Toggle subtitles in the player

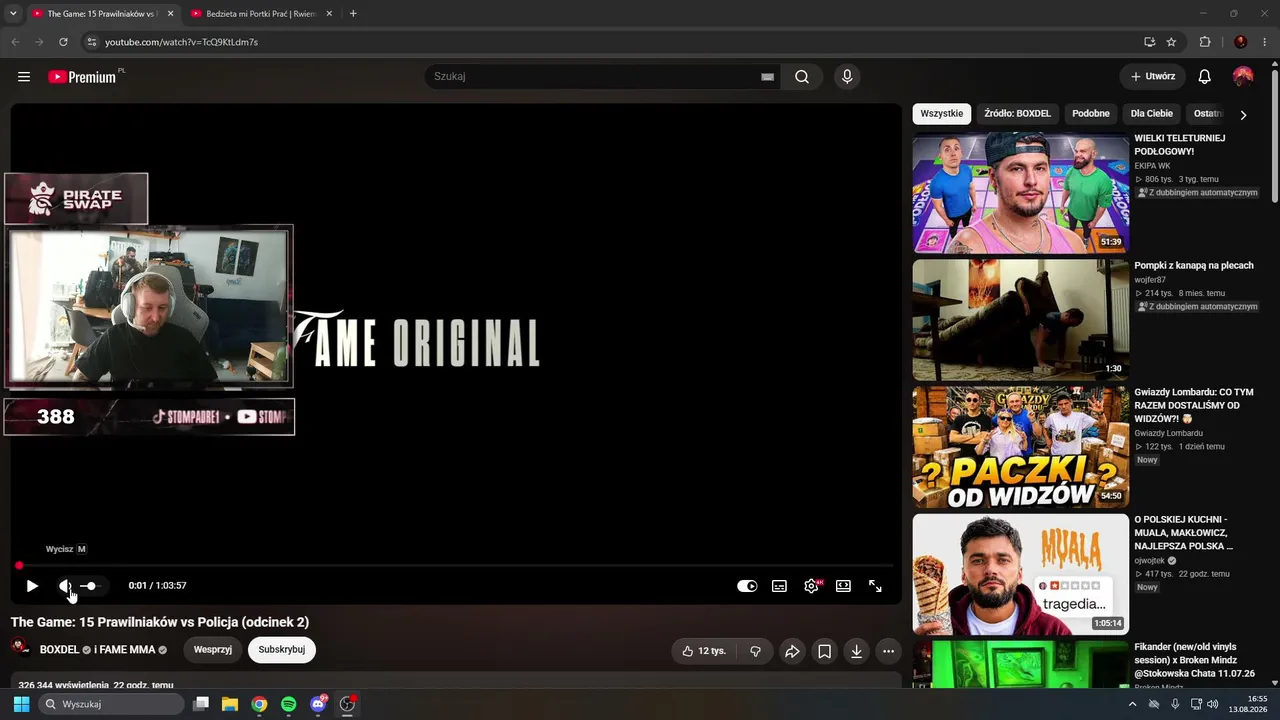point(779,586)
